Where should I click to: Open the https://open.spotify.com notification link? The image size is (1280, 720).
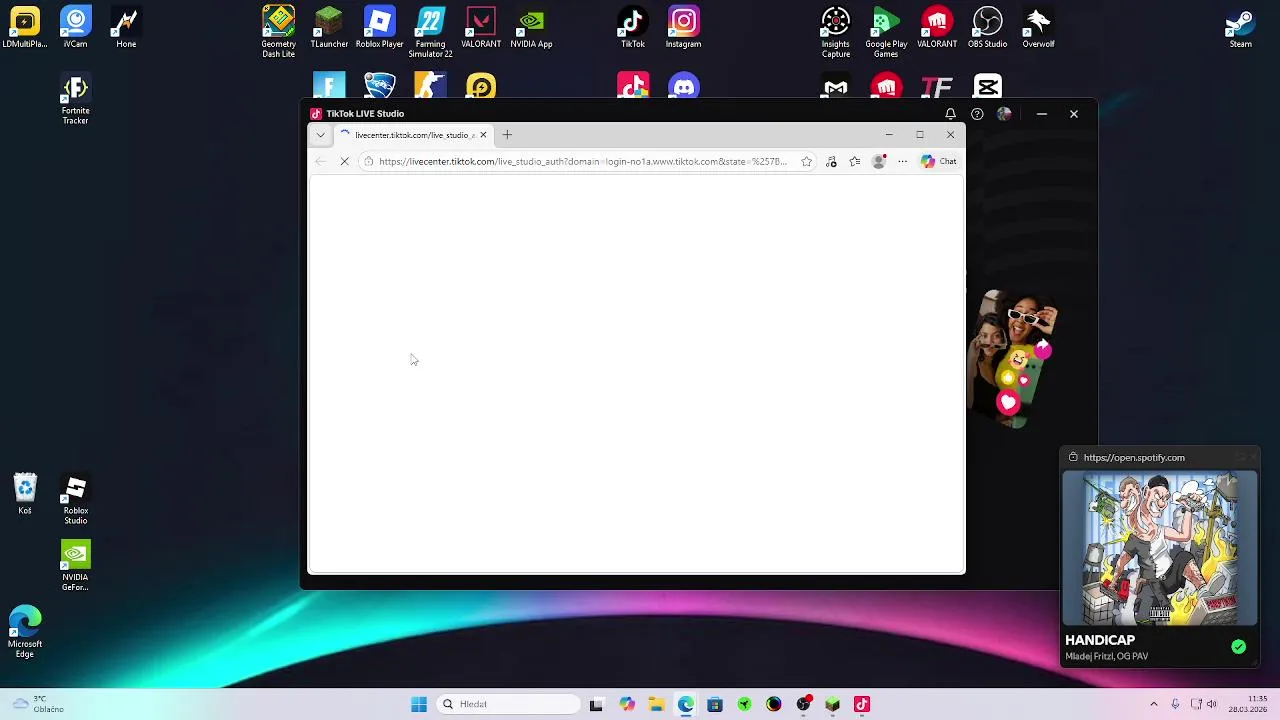[1134, 458]
